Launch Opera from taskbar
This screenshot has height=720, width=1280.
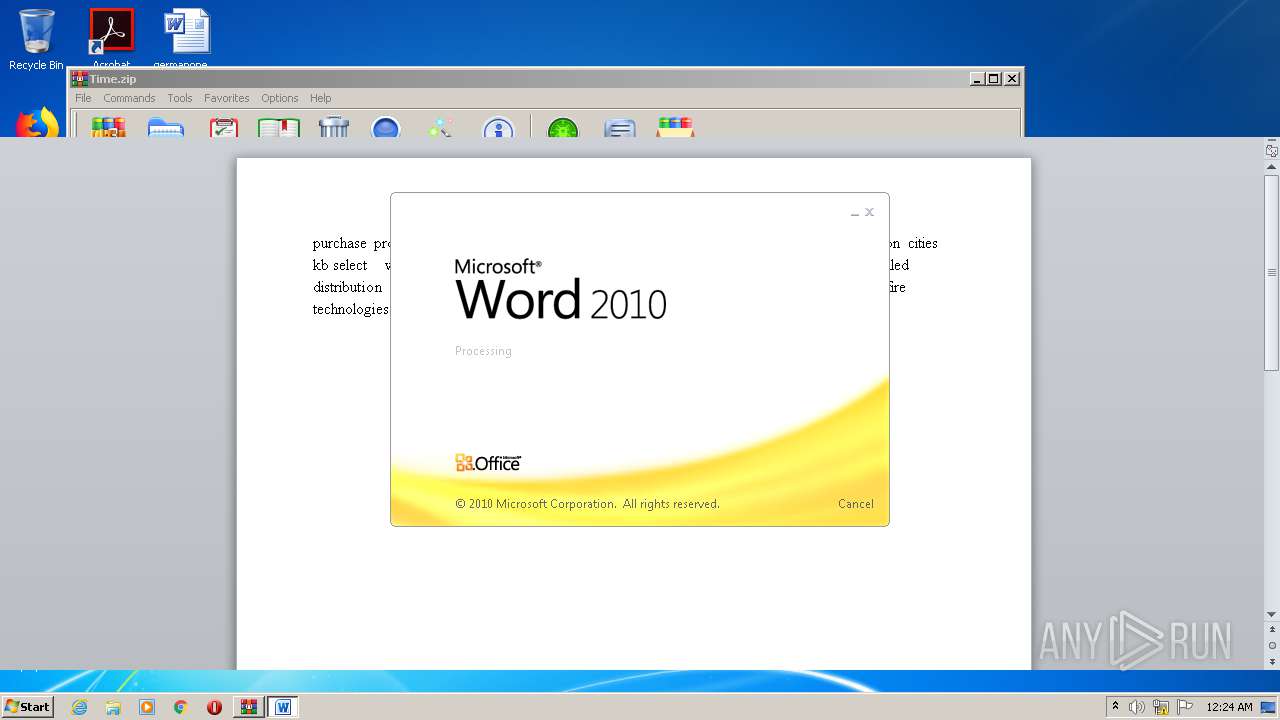click(214, 707)
